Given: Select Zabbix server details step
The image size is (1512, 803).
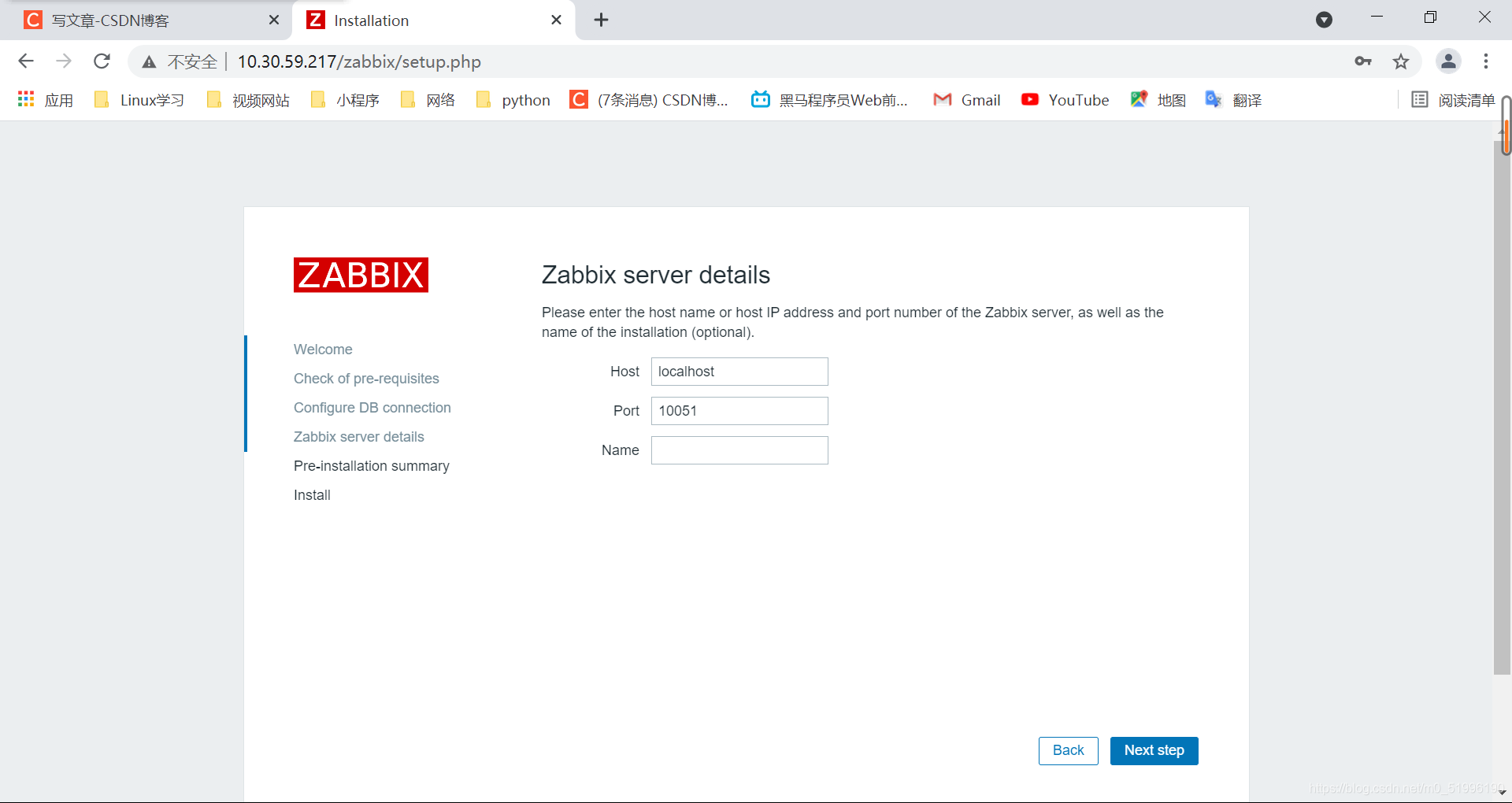Looking at the screenshot, I should point(359,437).
